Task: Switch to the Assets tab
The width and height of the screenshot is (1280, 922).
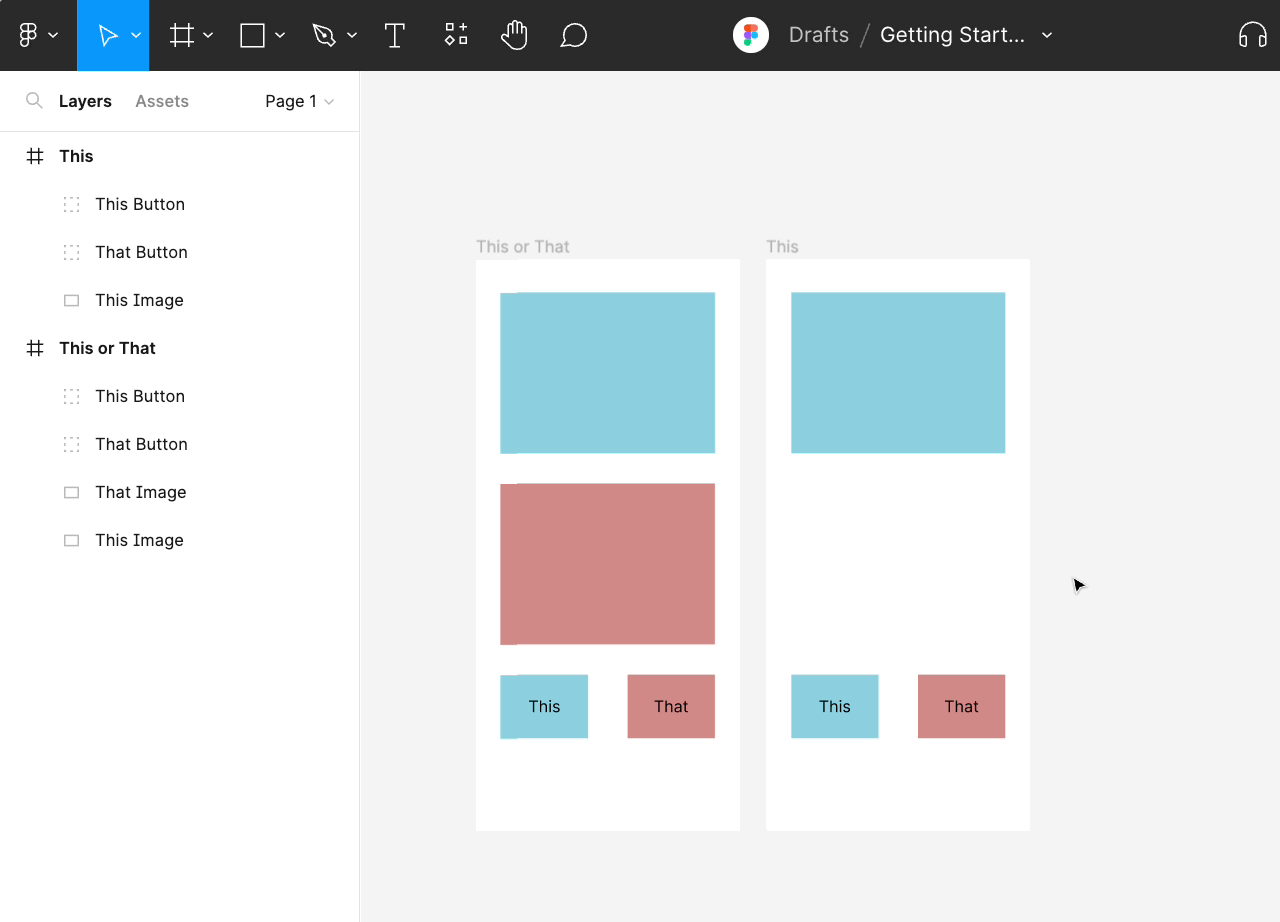Action: pyautogui.click(x=162, y=101)
